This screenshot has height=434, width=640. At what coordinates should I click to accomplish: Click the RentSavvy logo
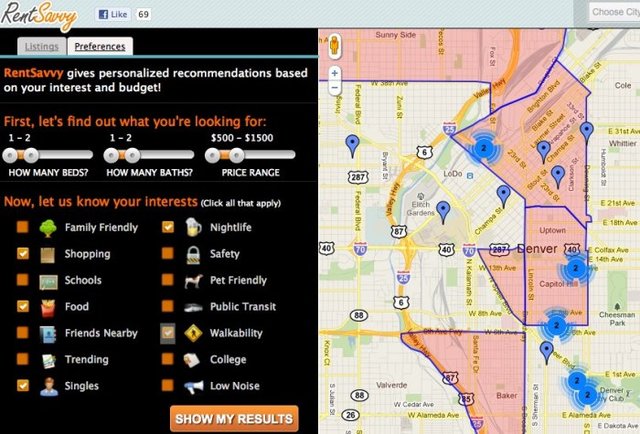pyautogui.click(x=39, y=16)
